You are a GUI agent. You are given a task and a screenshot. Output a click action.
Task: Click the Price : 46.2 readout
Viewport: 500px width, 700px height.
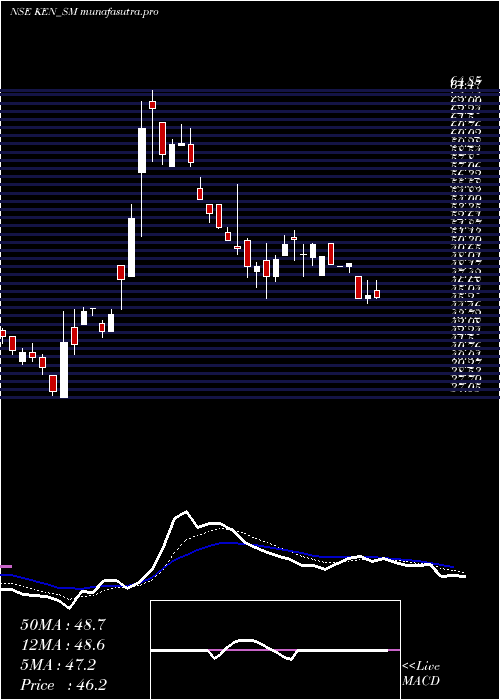63,684
